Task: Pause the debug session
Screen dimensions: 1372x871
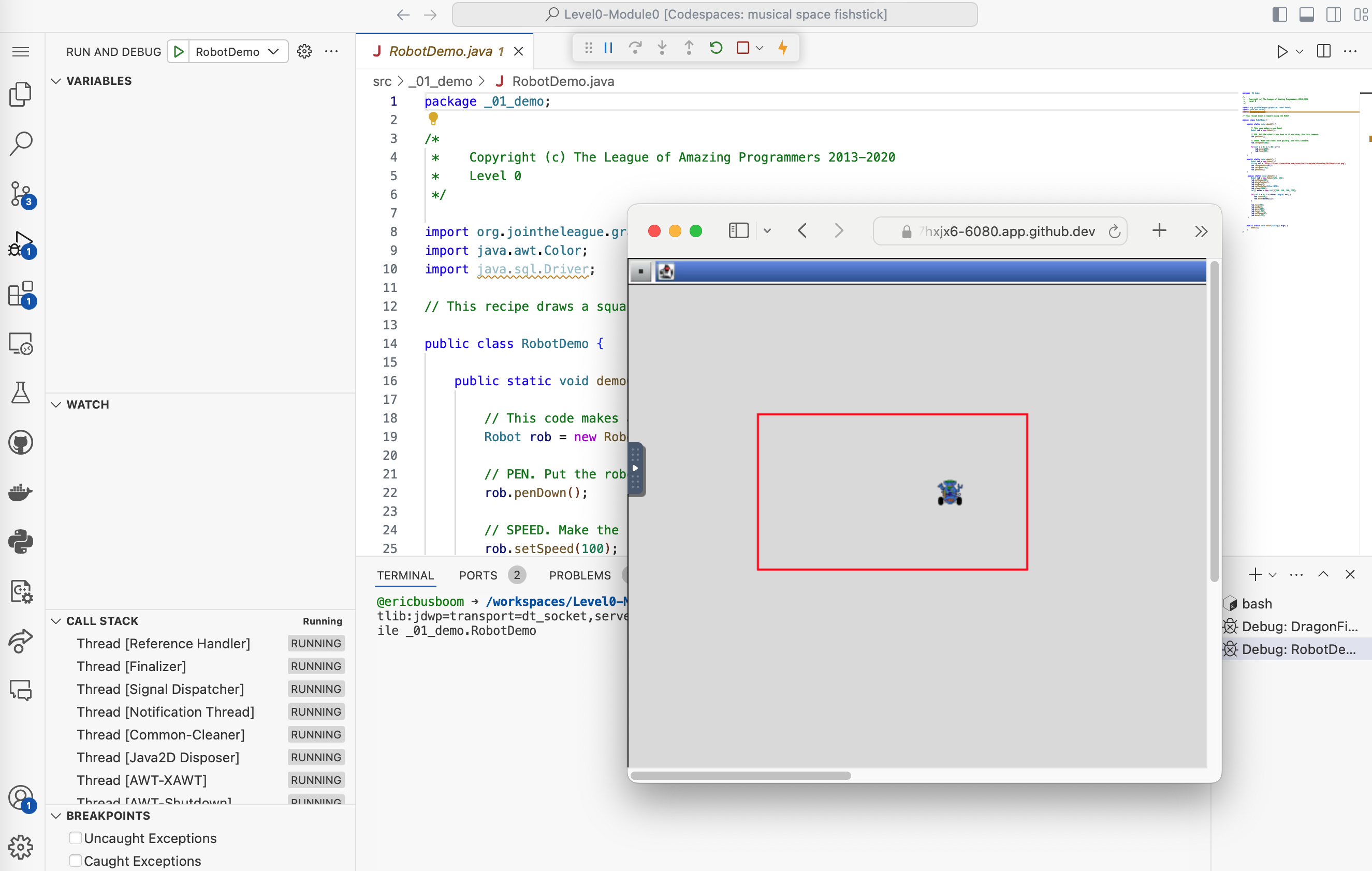Action: [608, 48]
